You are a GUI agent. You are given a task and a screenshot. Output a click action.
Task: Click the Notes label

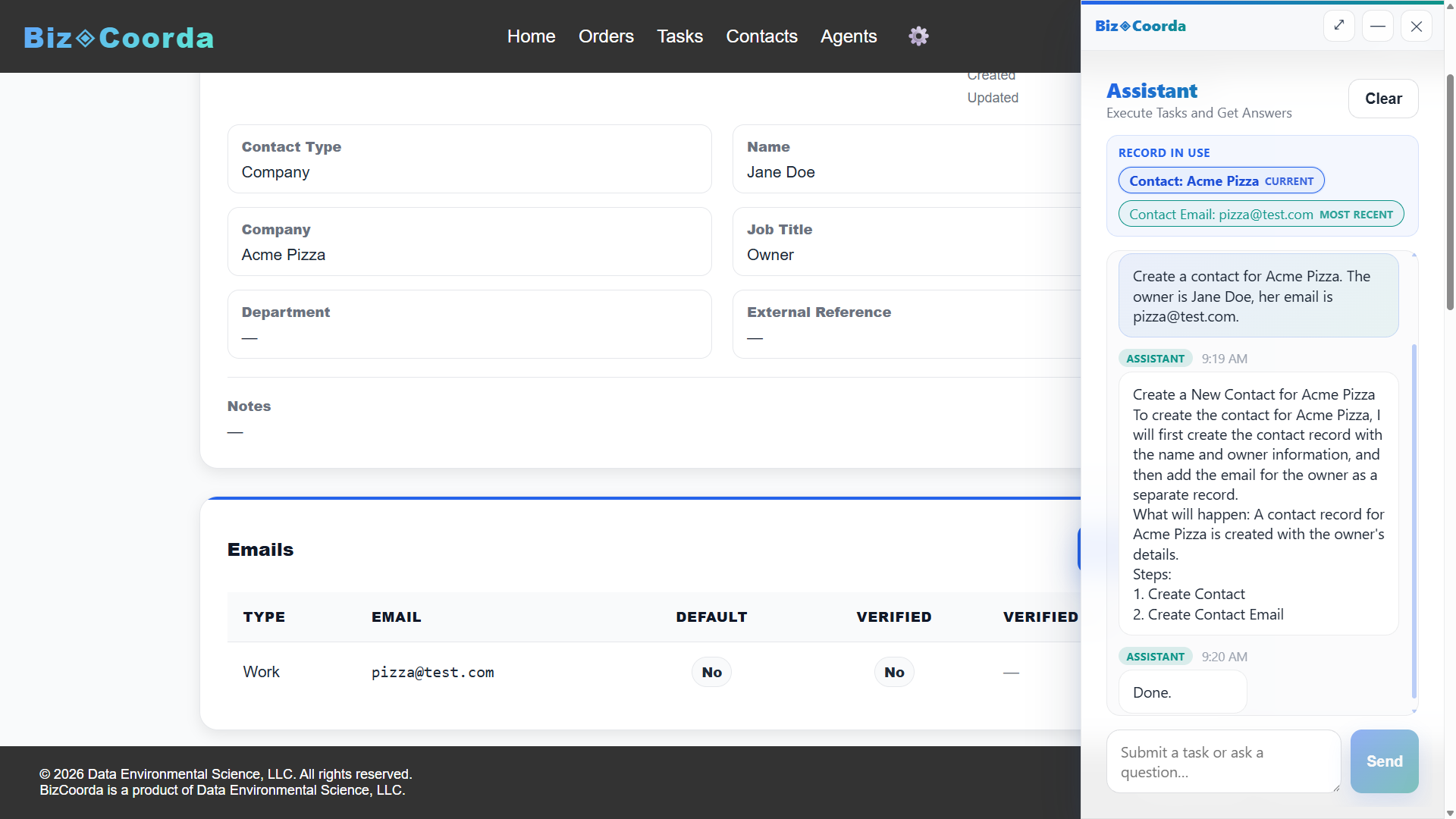click(249, 406)
